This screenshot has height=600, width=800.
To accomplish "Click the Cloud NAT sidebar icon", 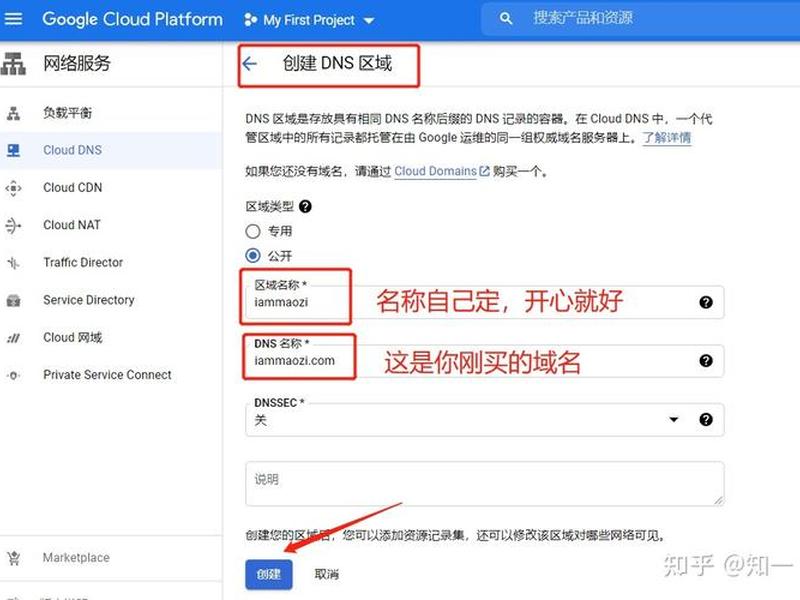I will pos(13,225).
